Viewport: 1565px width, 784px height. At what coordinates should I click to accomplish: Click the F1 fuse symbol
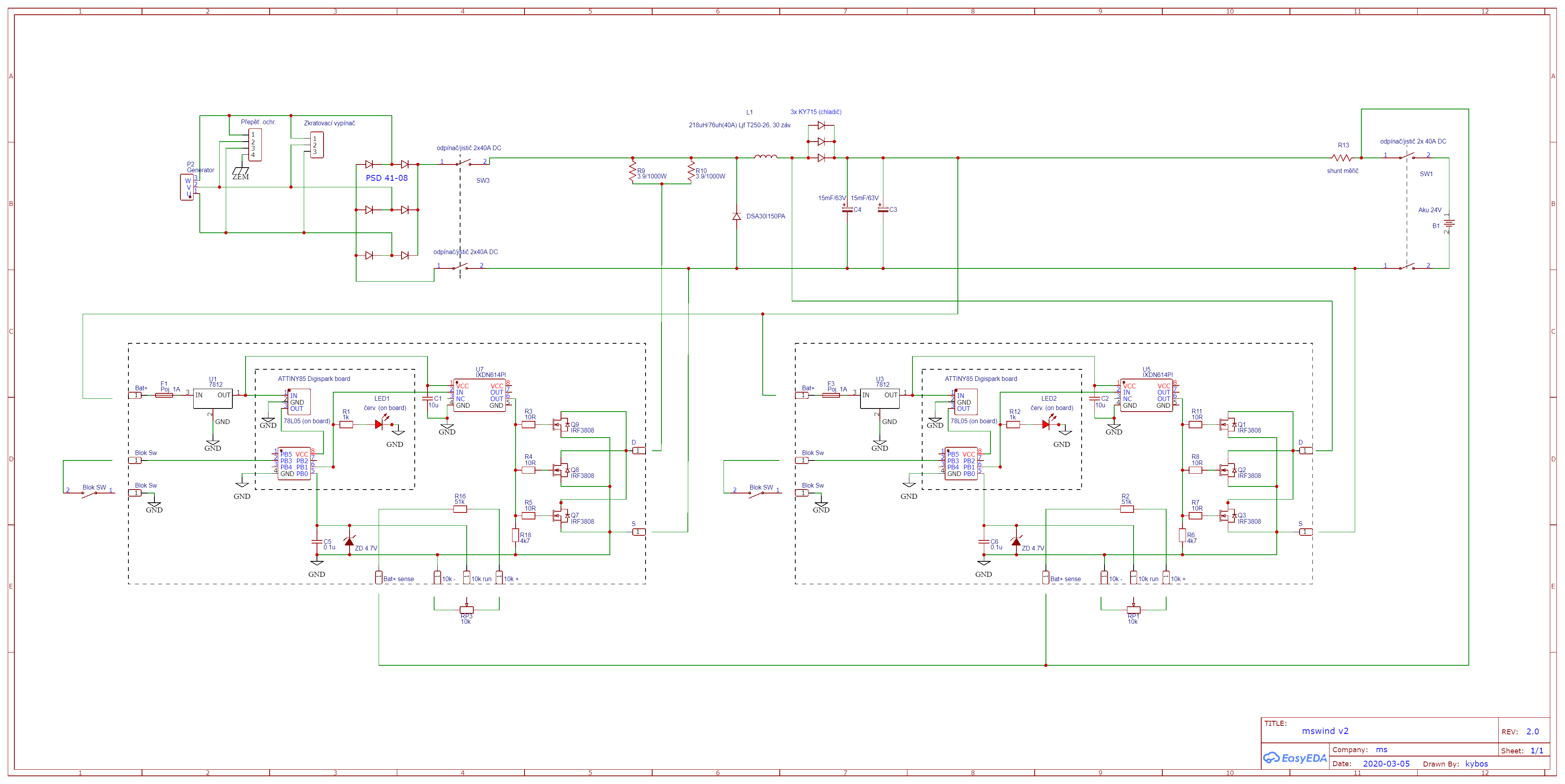coord(164,395)
